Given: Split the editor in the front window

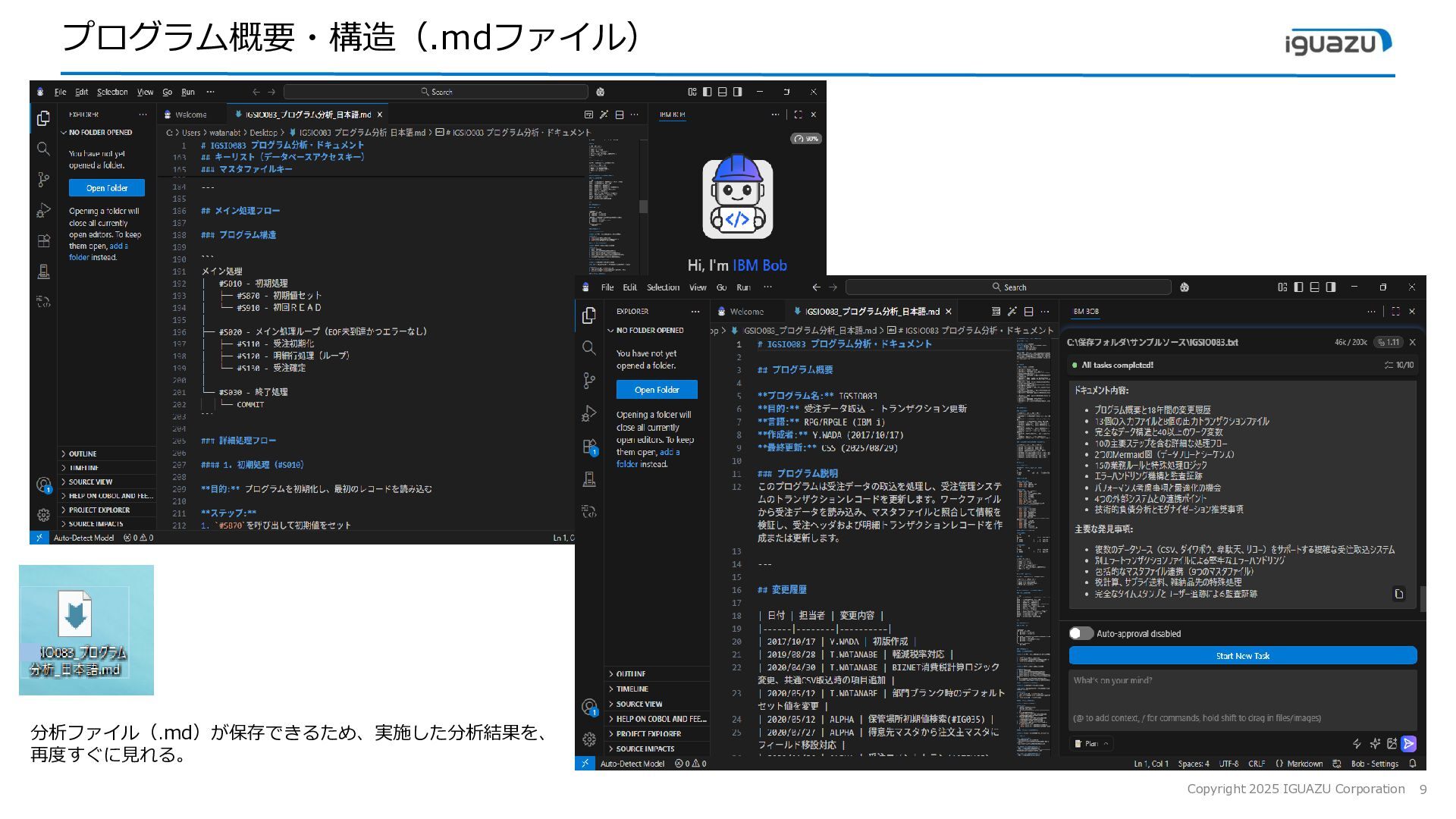Looking at the screenshot, I should point(1028,312).
